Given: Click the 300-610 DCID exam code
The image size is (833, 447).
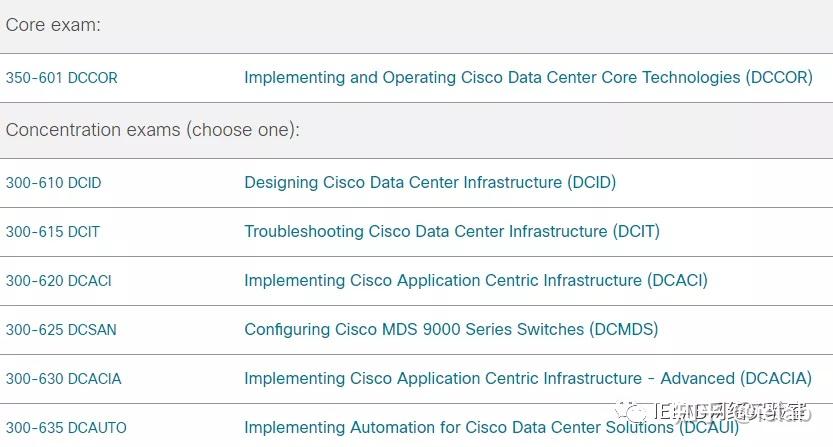Looking at the screenshot, I should click(53, 183).
